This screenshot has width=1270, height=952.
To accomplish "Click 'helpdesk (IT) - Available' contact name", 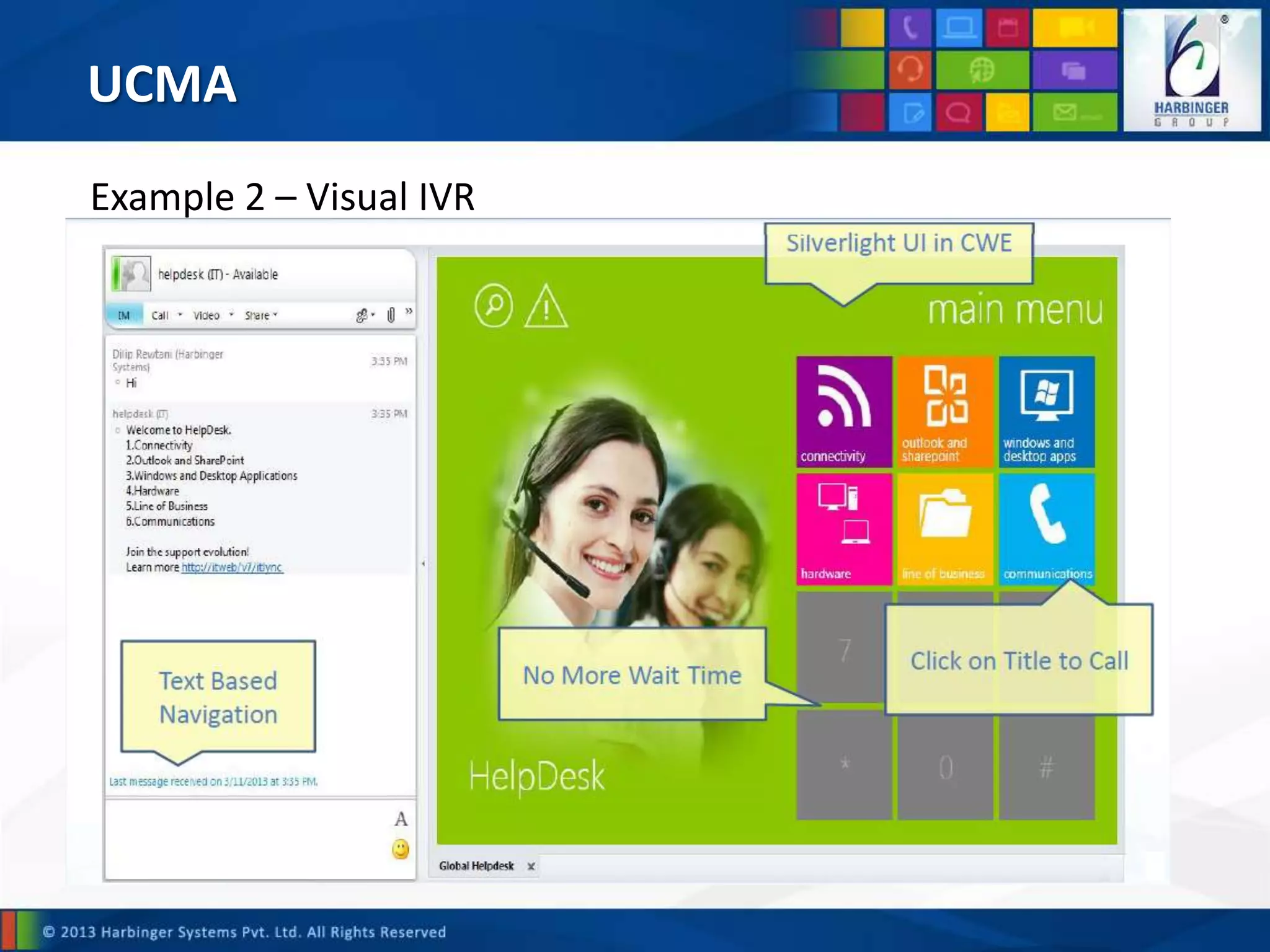I will coord(218,275).
